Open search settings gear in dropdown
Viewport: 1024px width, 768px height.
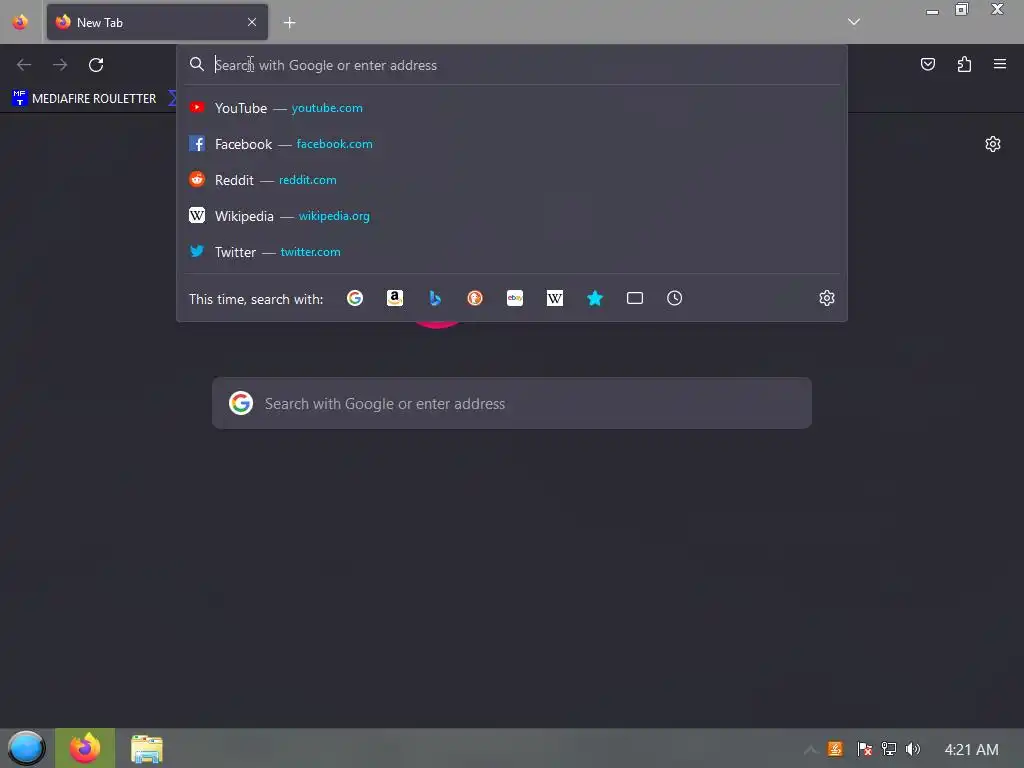pos(827,298)
